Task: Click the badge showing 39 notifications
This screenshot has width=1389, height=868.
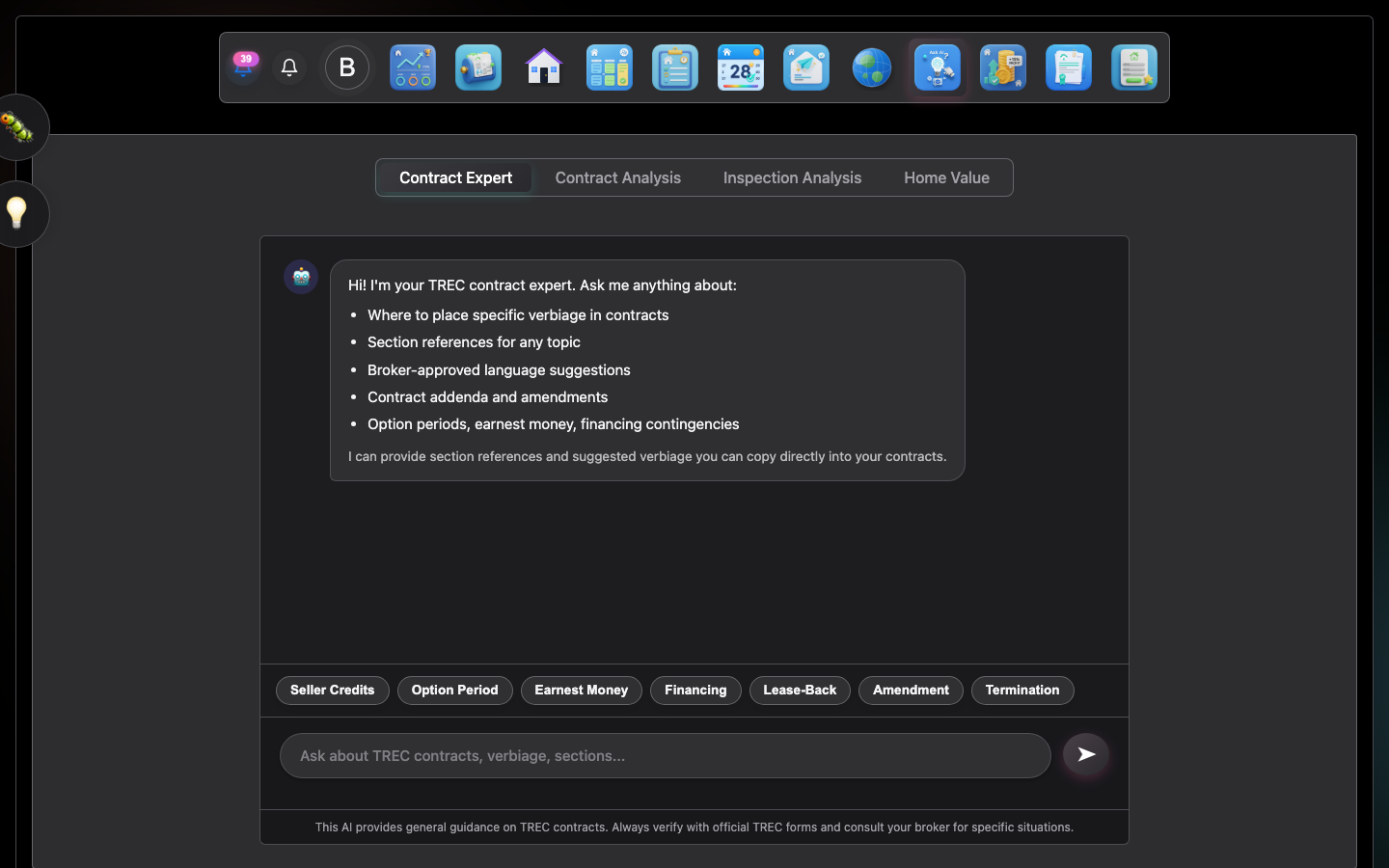Action: click(x=244, y=60)
